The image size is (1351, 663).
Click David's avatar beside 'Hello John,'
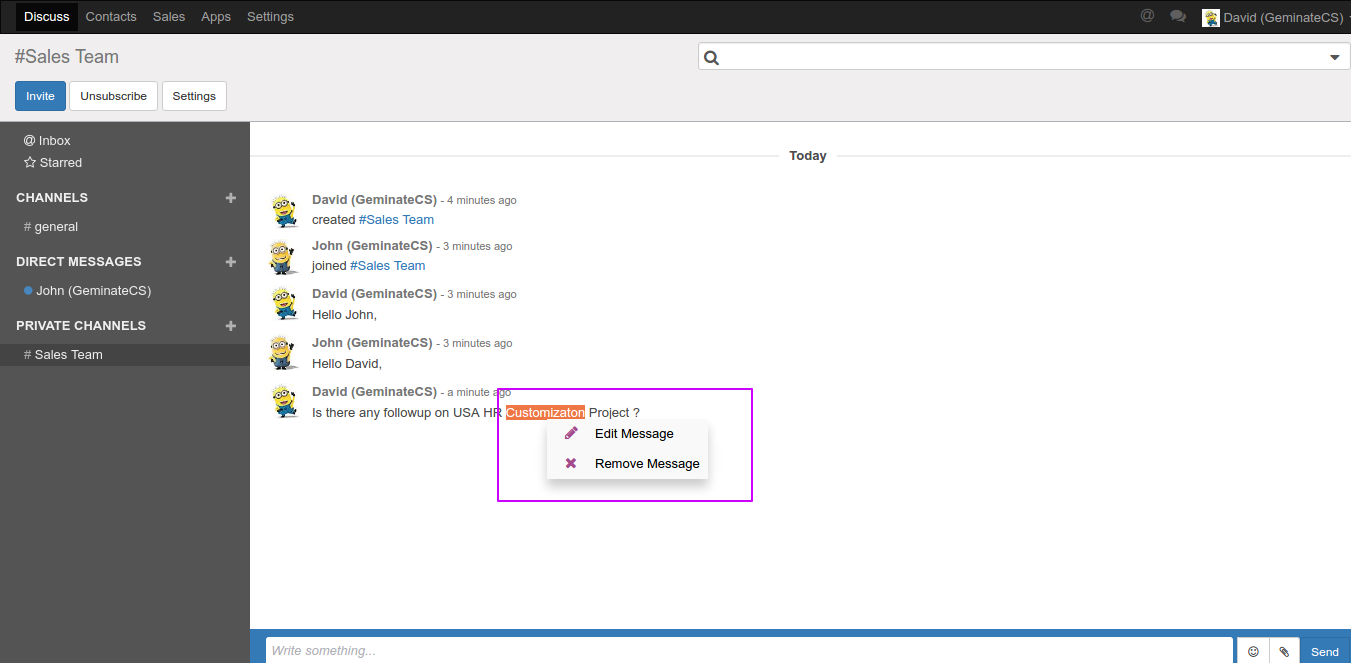pyautogui.click(x=285, y=305)
